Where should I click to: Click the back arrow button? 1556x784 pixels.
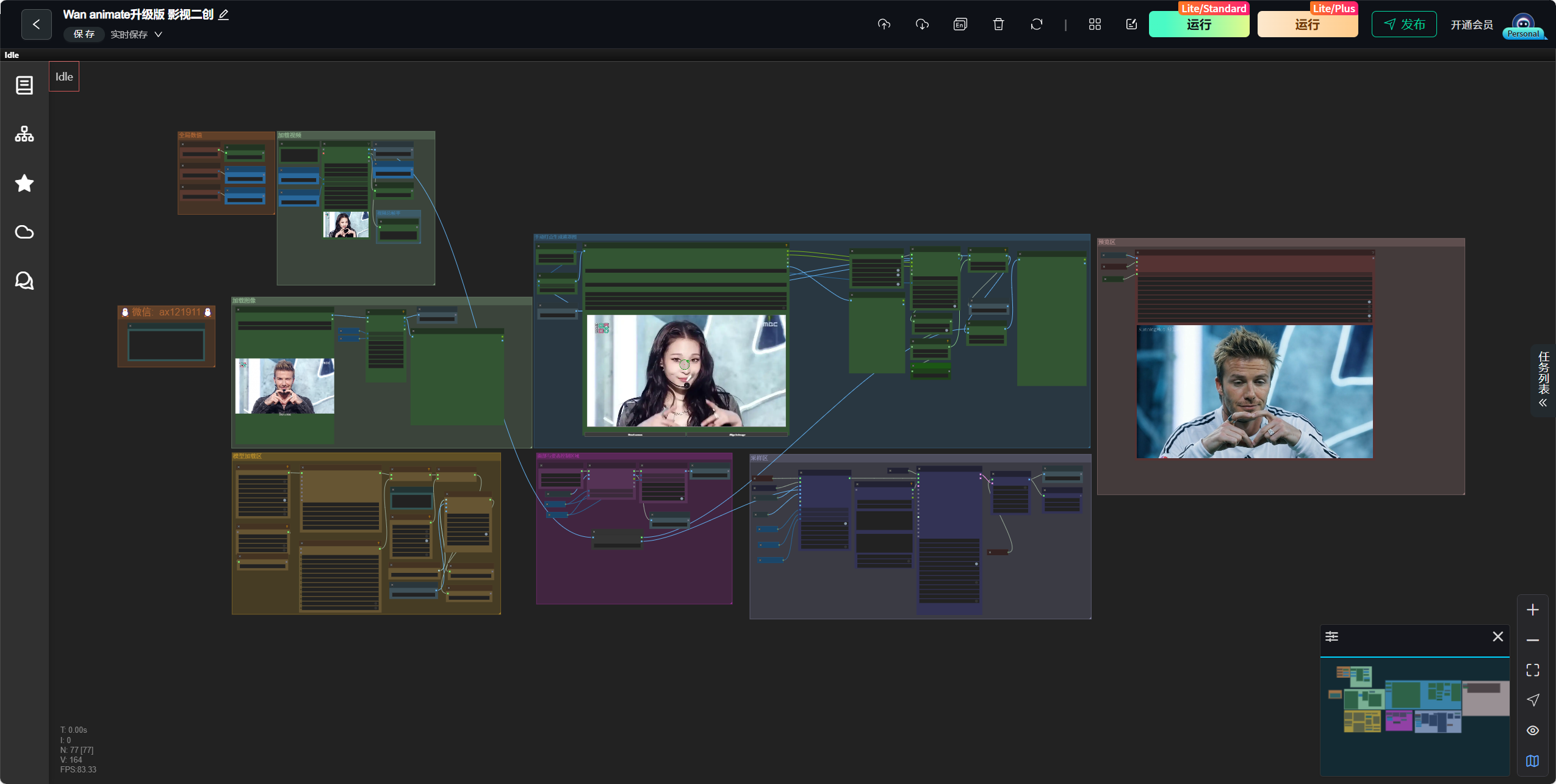point(36,24)
